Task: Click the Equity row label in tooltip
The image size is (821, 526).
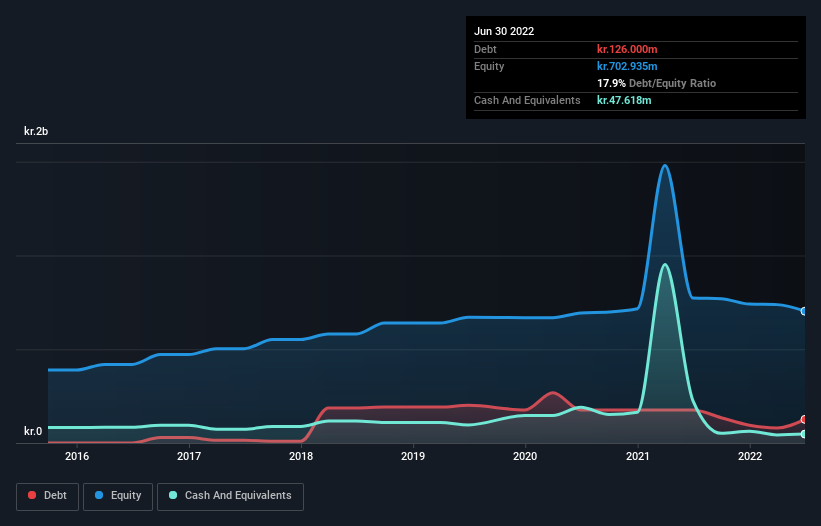Action: click(489, 66)
